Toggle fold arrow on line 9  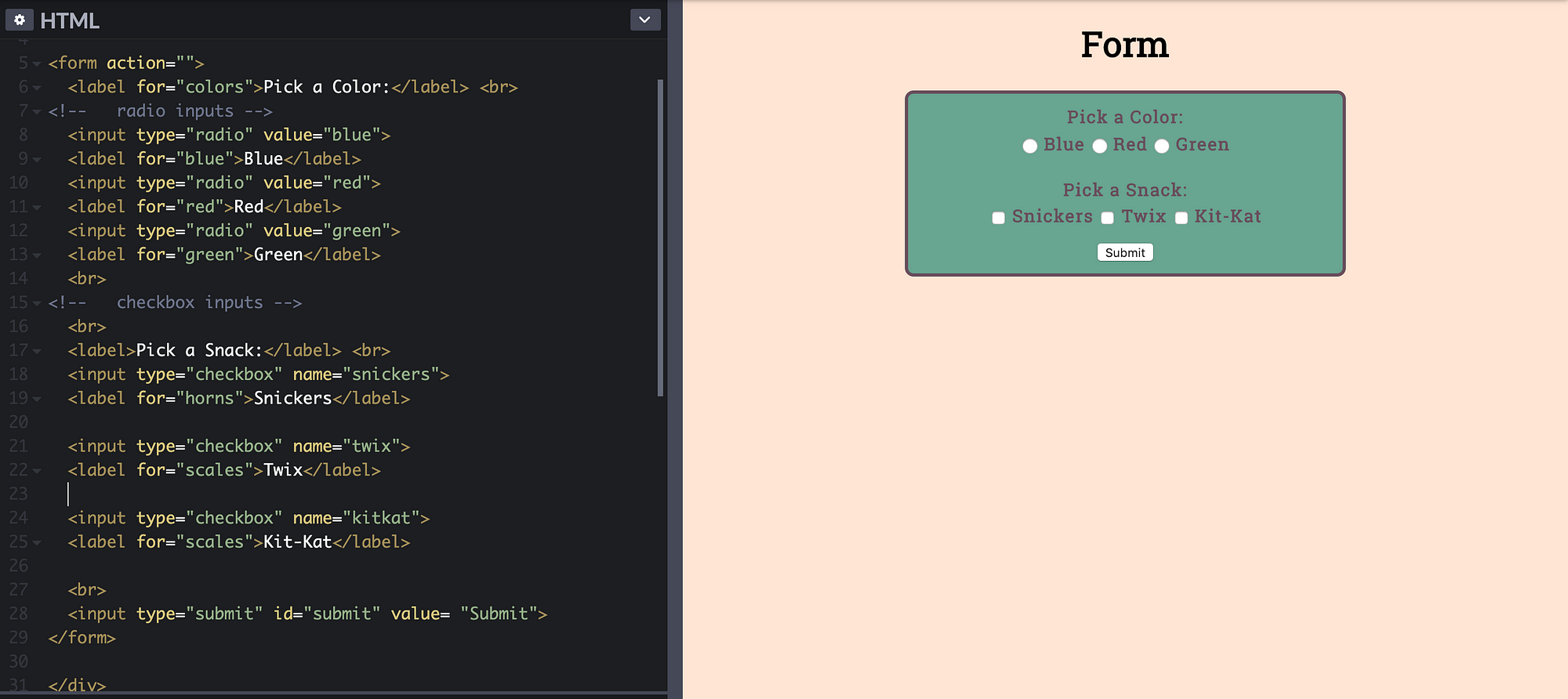[x=37, y=159]
